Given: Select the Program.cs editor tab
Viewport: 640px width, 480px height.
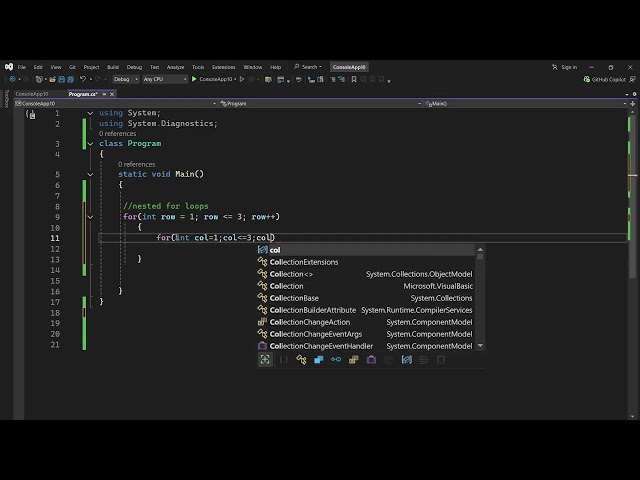Looking at the screenshot, I should click(83, 94).
